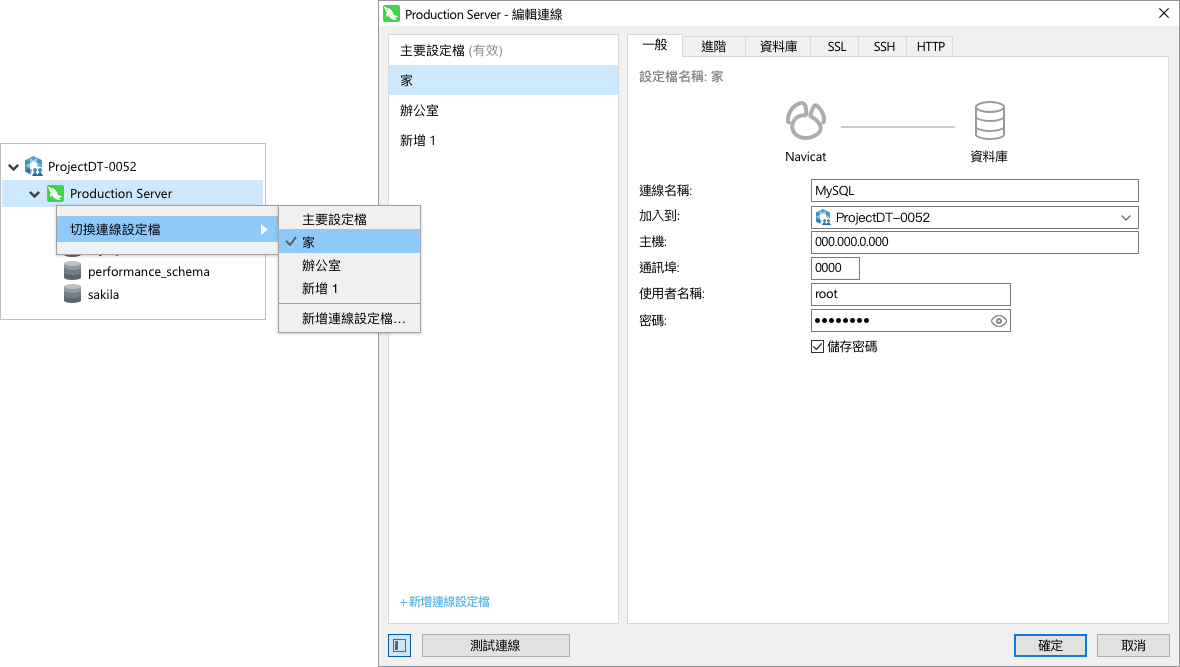
Task: Select 家 in the dialog profile list
Action: [x=503, y=80]
